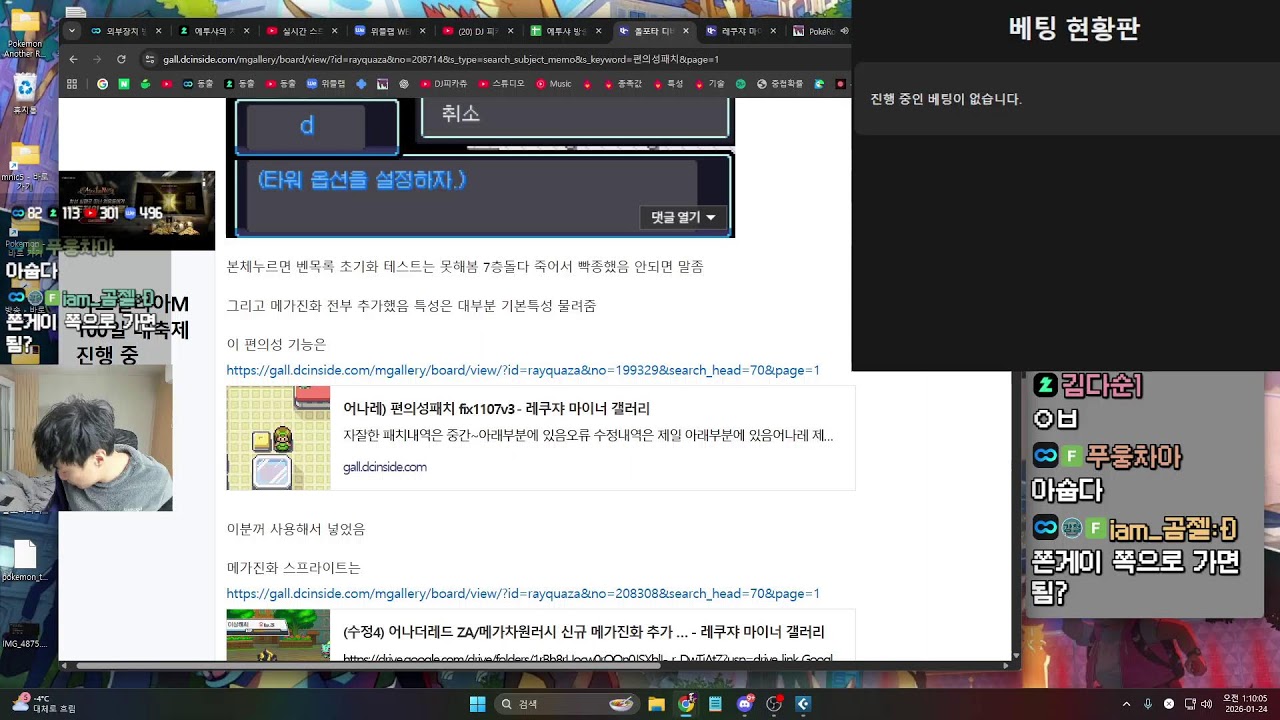Follow the rayquaza no=199329 gallery link
1280x720 pixels.
point(523,370)
